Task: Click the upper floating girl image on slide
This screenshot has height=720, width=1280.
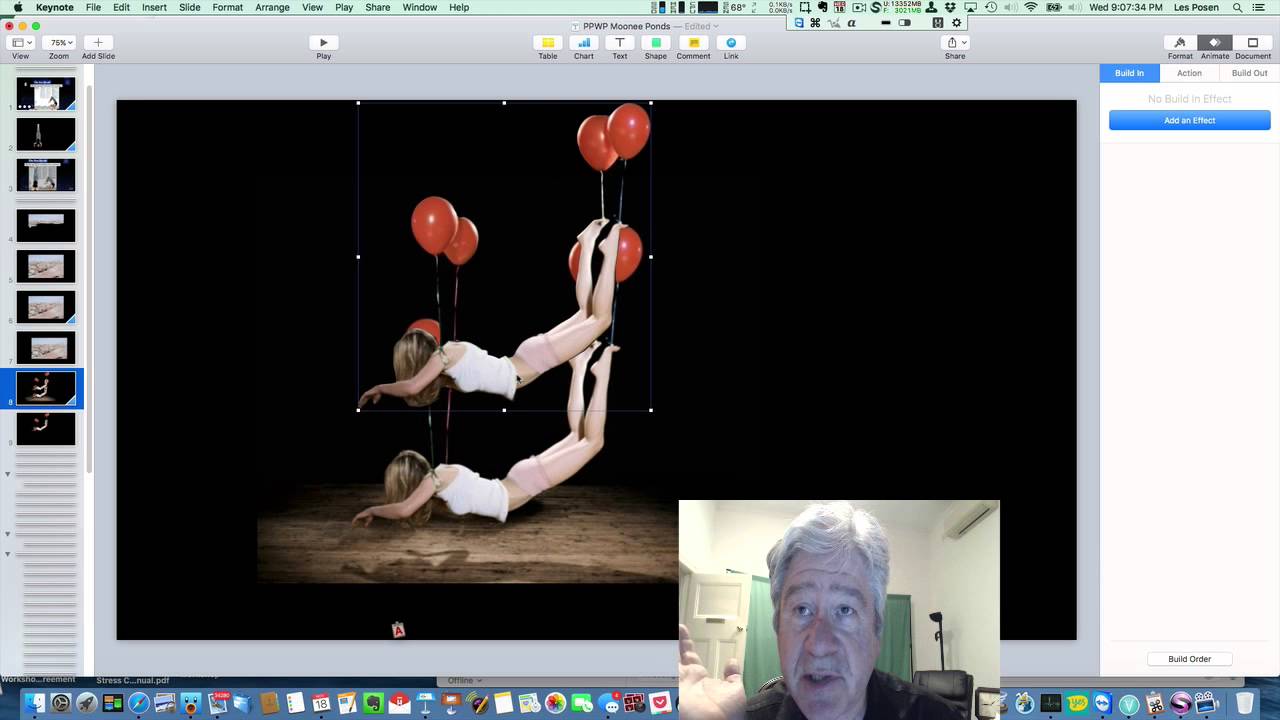Action: [x=505, y=256]
